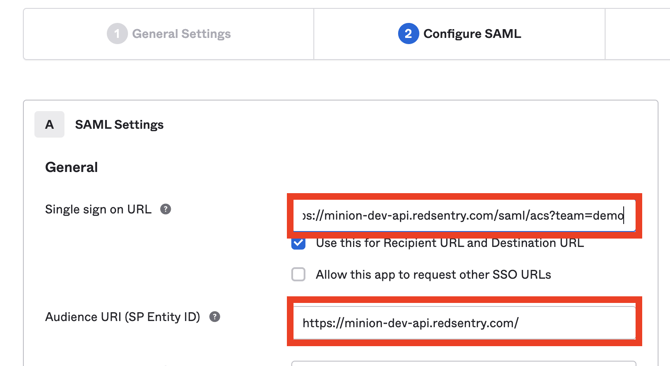This screenshot has width=670, height=366.
Task: Click the 'Use this for Recipient URL and Destination URL' text
Action: click(x=450, y=243)
